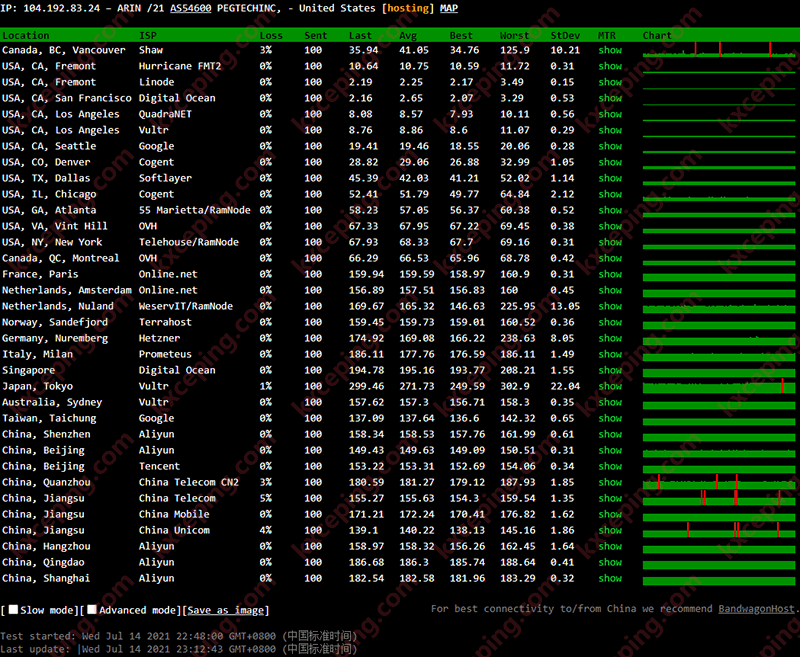Click the Save as image link
Viewport: 800px width, 657px height.
226,610
